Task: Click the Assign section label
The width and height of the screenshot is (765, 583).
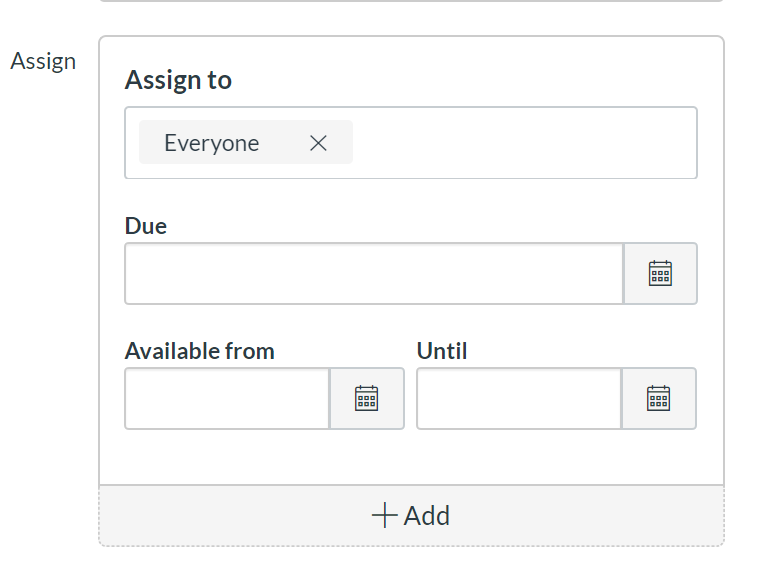Action: pyautogui.click(x=43, y=61)
